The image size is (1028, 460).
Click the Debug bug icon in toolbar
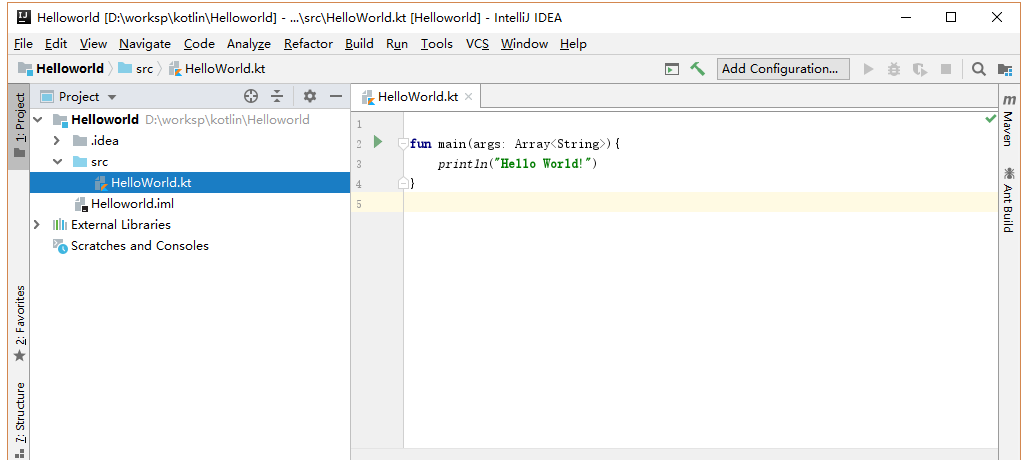point(894,69)
